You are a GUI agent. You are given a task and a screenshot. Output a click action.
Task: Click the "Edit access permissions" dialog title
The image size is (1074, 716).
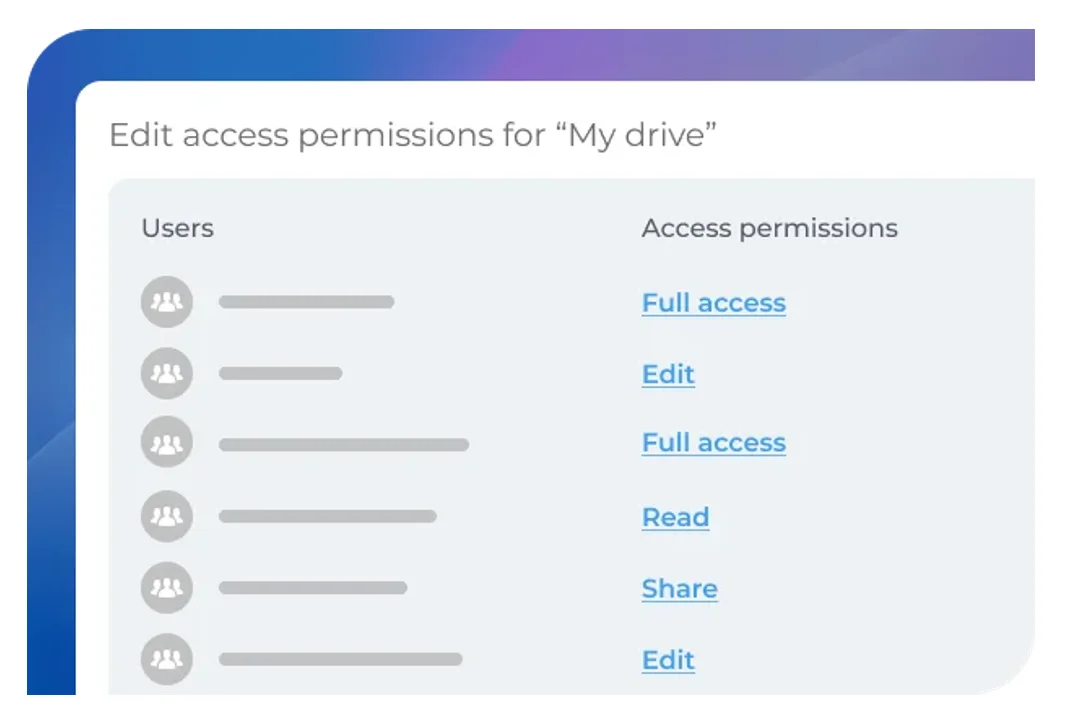[x=413, y=135]
